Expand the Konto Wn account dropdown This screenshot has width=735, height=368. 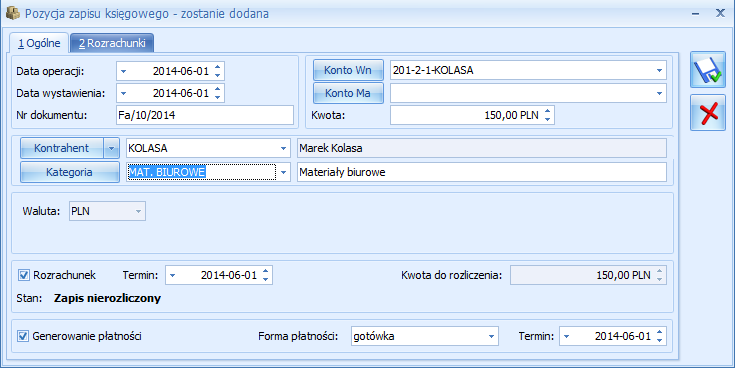pyautogui.click(x=659, y=70)
